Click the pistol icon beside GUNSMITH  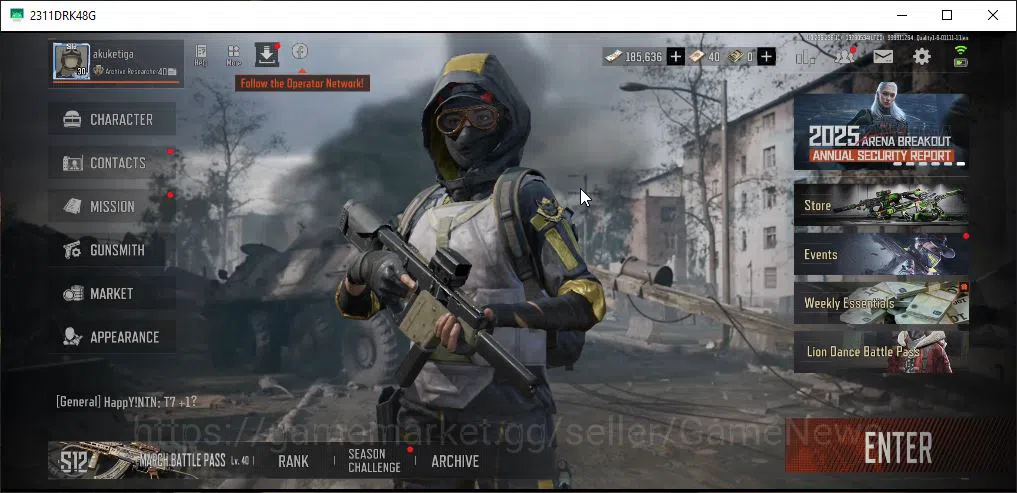coord(72,250)
